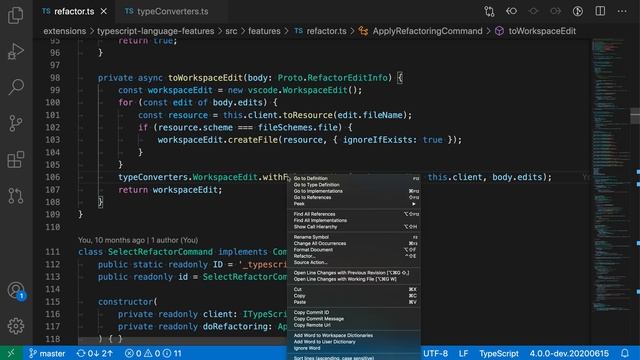The width and height of the screenshot is (640, 360).
Task: Change file encoding UTF-8
Action: click(435, 353)
